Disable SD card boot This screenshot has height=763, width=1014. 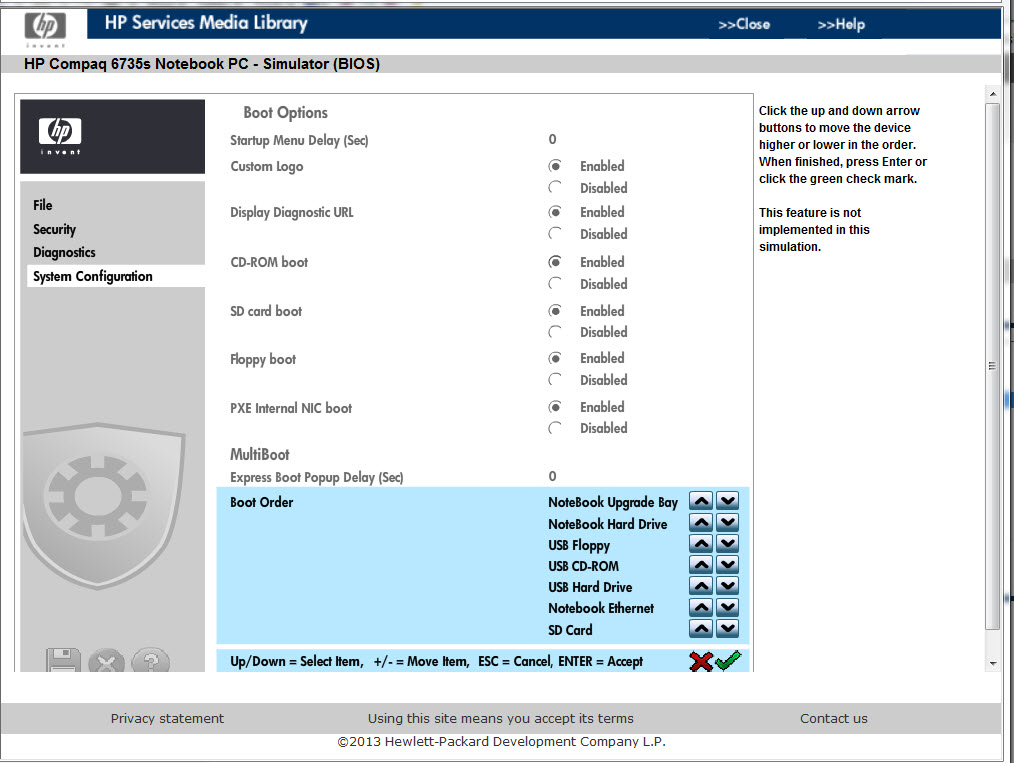555,332
